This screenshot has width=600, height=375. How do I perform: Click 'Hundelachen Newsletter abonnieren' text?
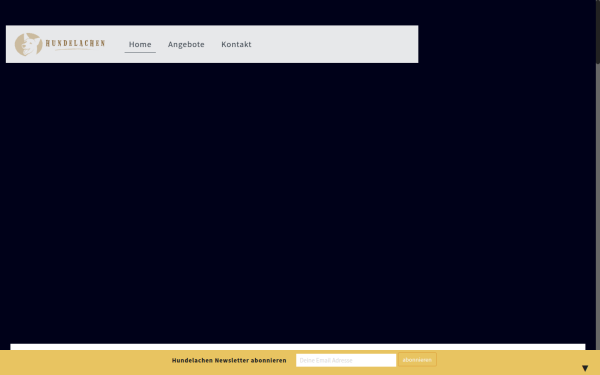(x=229, y=360)
